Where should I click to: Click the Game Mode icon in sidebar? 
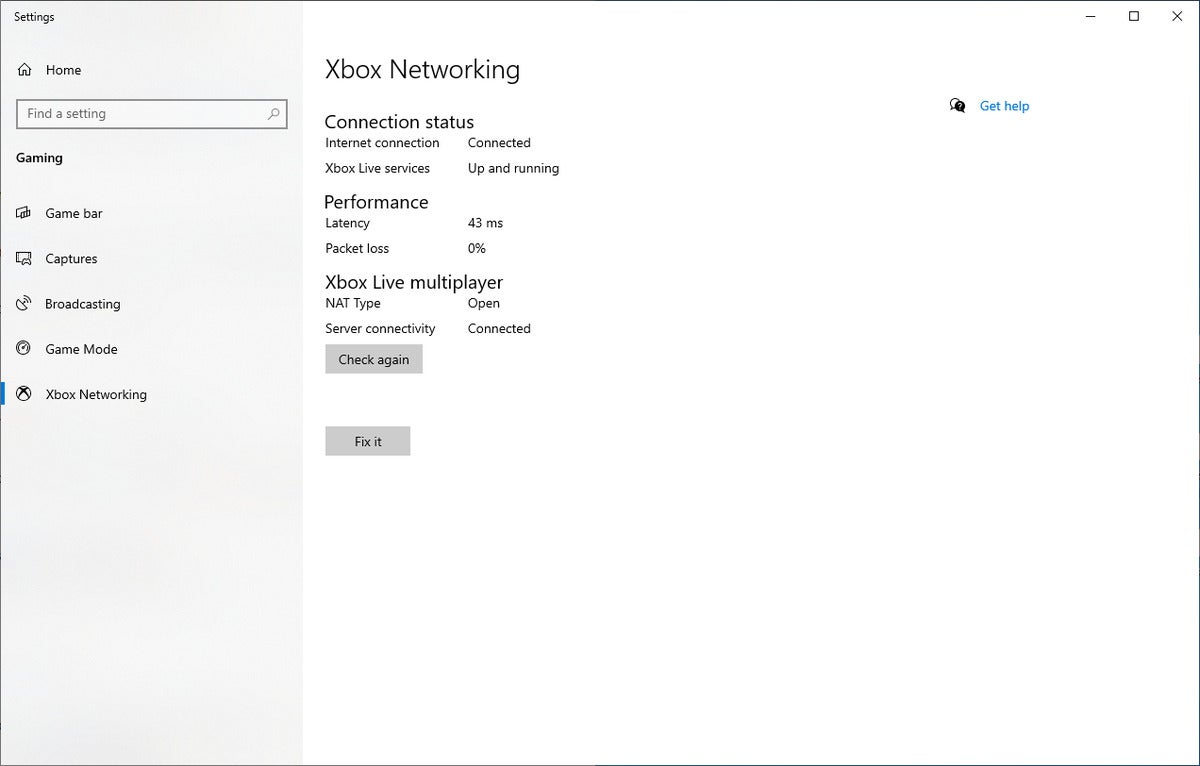tap(25, 348)
